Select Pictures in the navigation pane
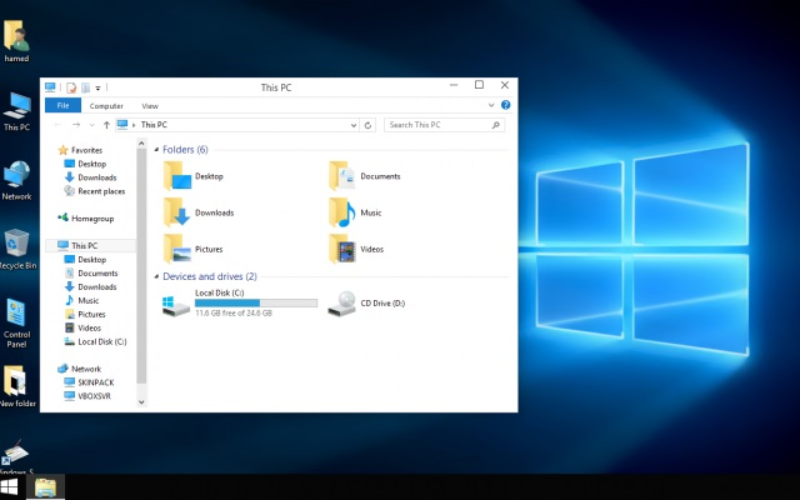 (x=85, y=314)
